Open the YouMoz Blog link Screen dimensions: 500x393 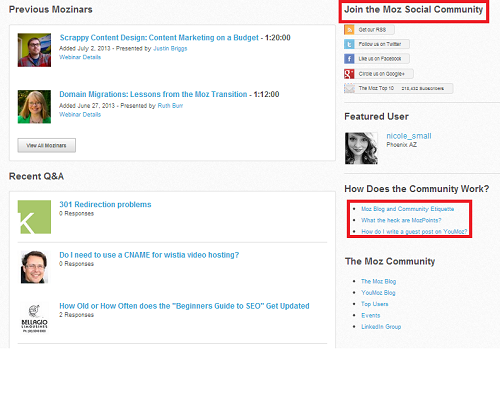378,293
